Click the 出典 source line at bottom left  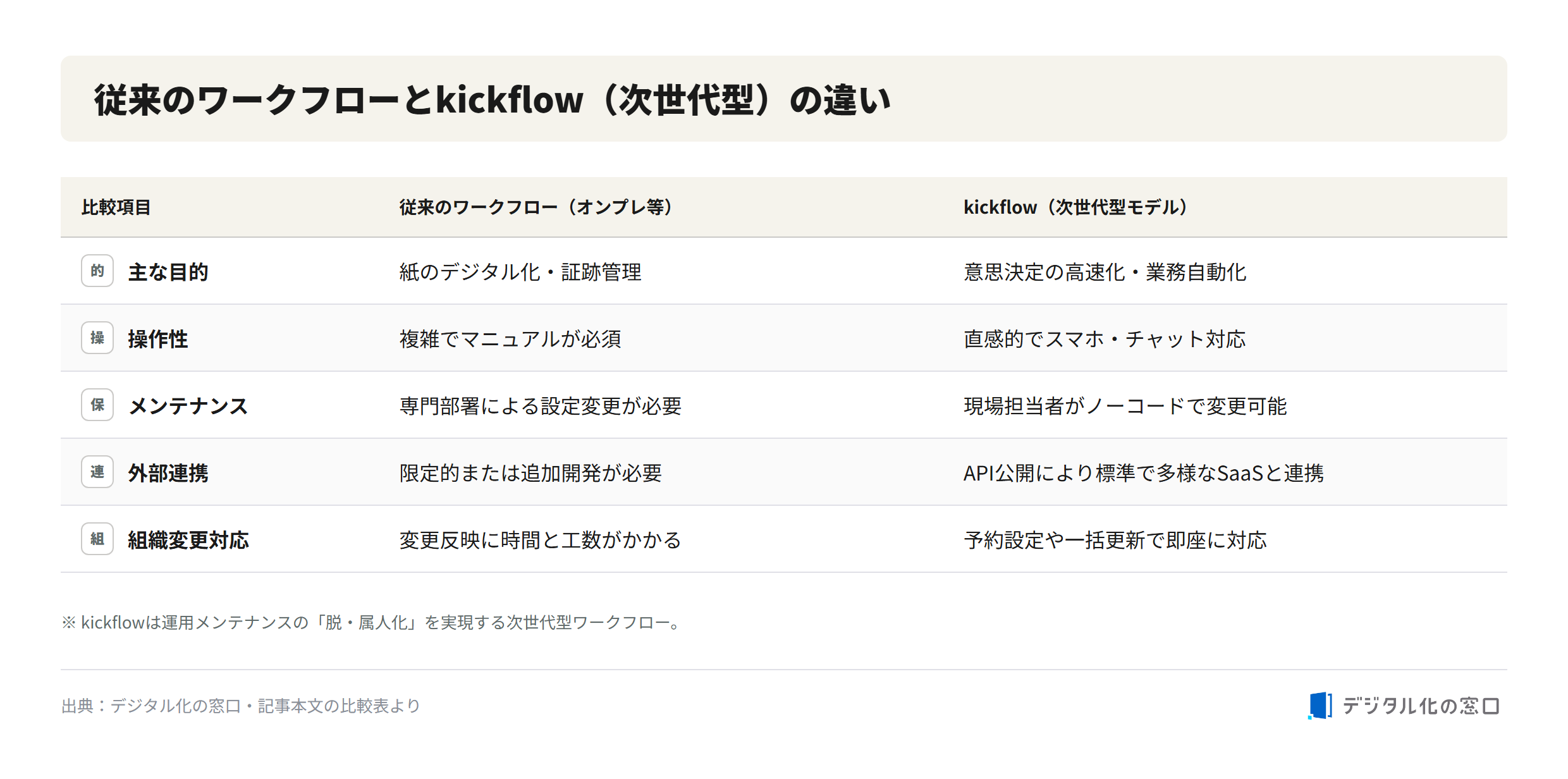241,706
